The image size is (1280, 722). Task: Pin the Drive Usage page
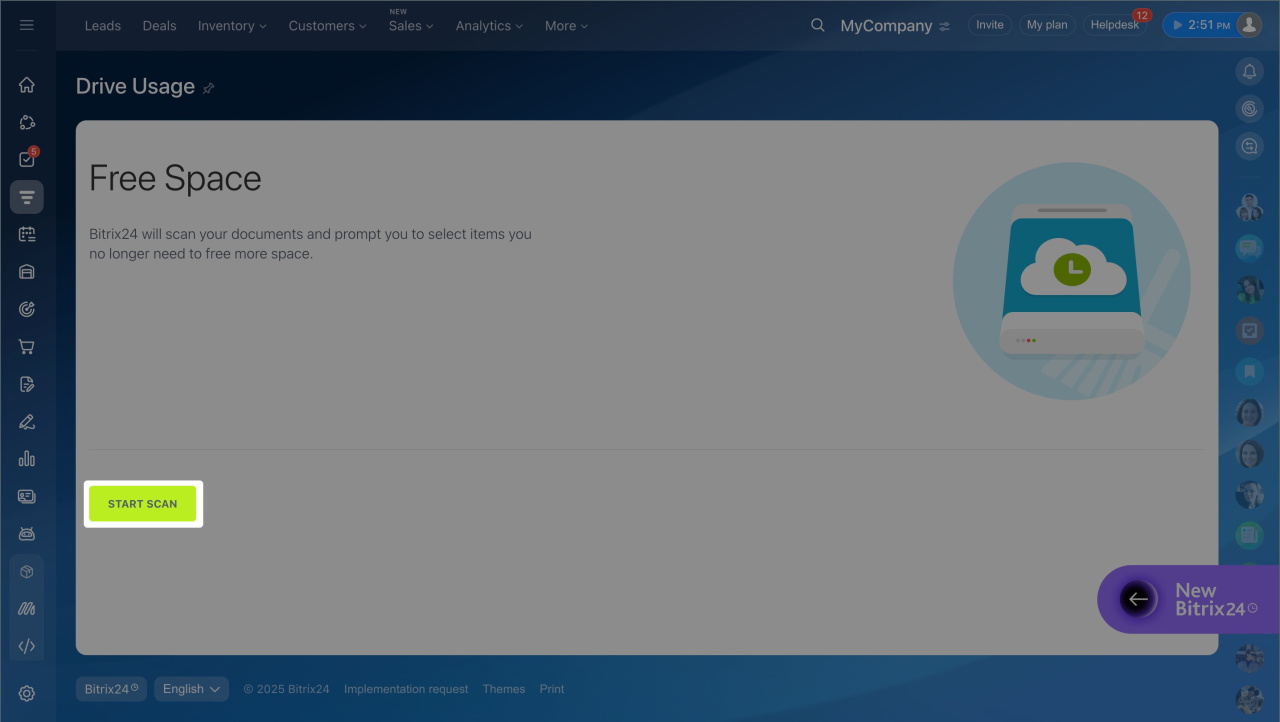(208, 88)
